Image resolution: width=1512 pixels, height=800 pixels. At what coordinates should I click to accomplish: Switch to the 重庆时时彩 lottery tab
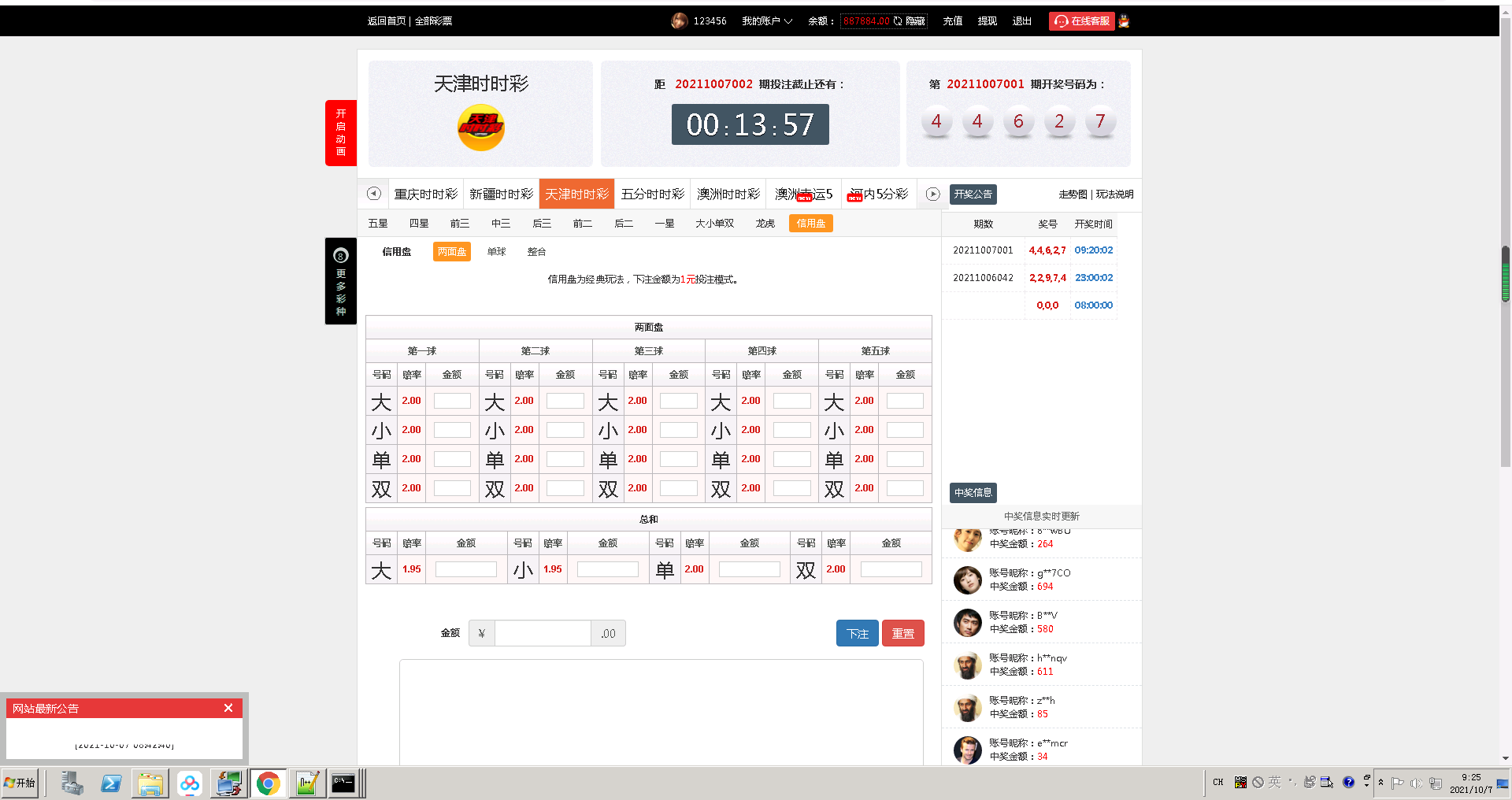[x=425, y=194]
